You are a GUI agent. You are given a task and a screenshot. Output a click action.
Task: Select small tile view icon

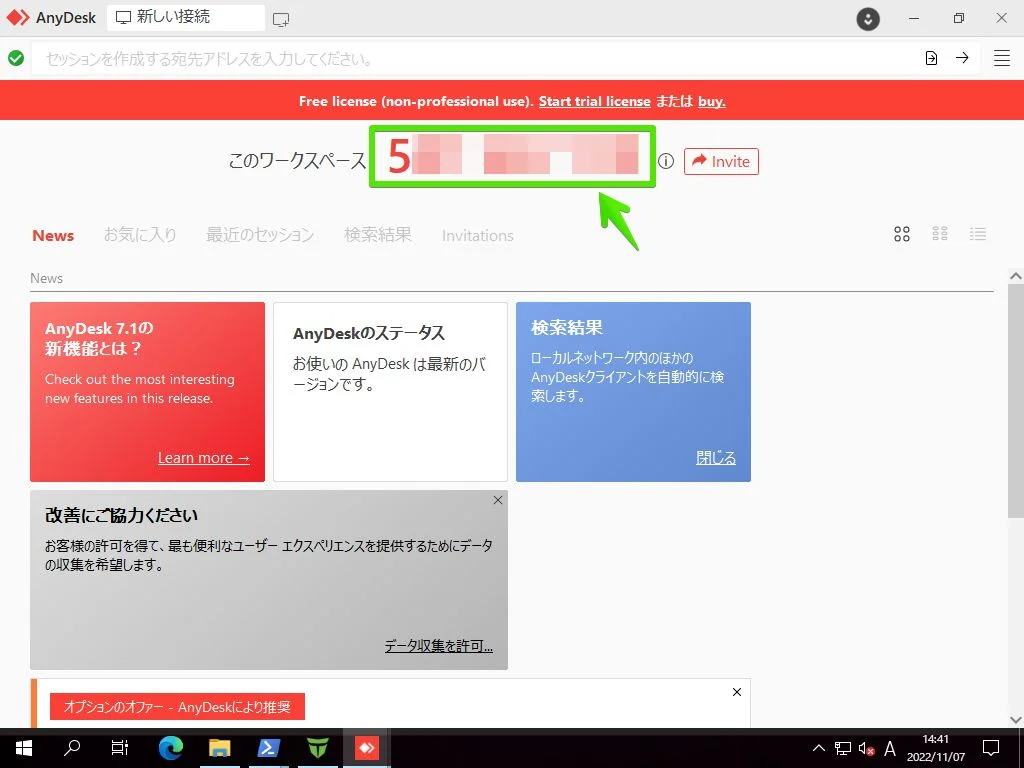click(x=940, y=233)
